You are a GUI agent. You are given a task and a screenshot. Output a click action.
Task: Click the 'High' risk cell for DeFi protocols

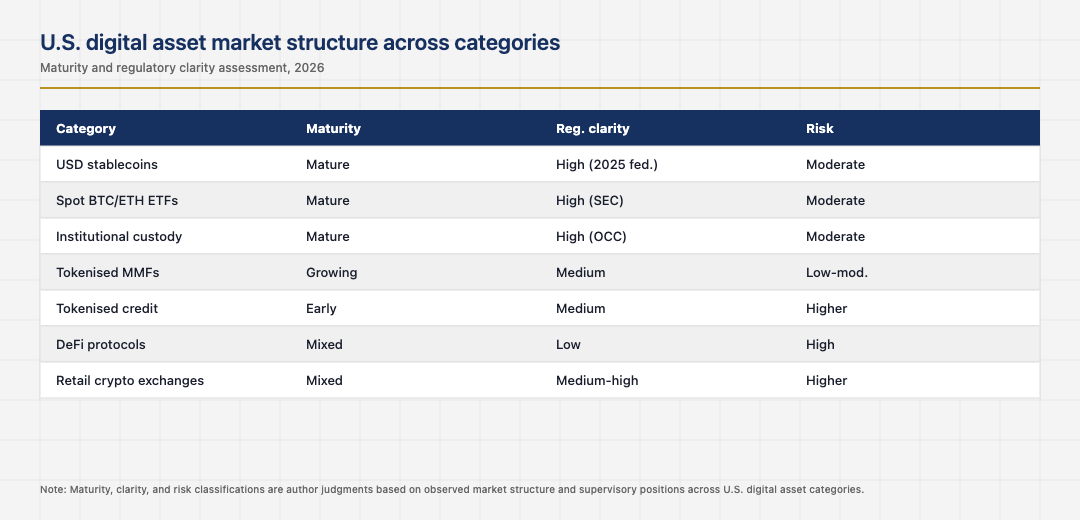pos(820,344)
